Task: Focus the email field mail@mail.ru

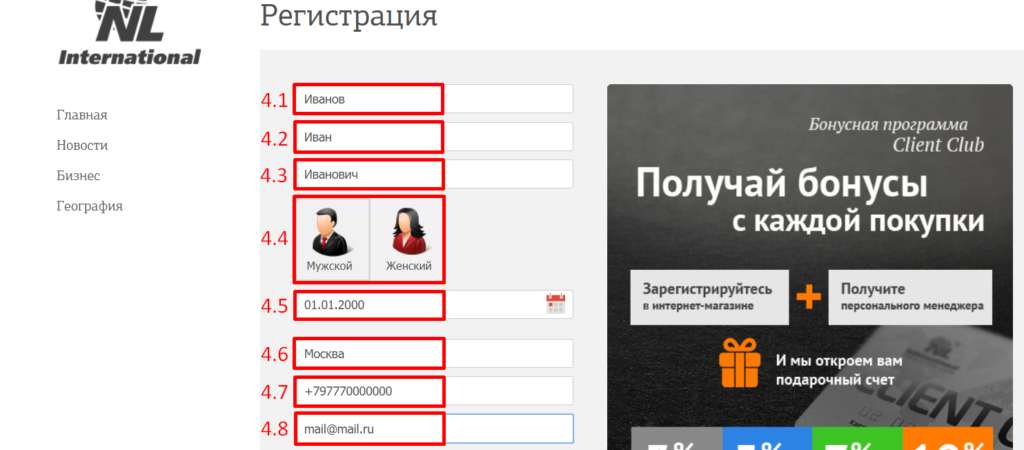Action: [x=434, y=428]
